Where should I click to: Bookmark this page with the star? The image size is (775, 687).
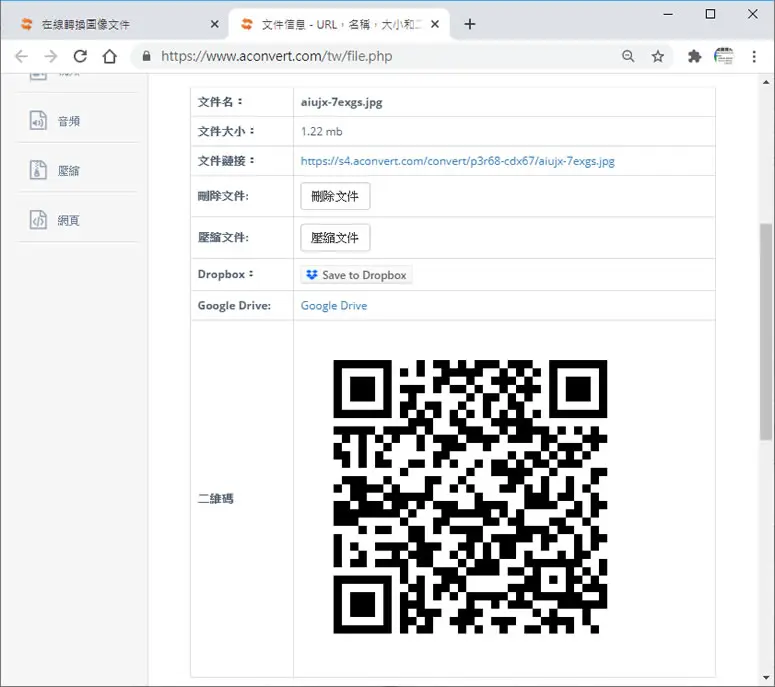point(657,56)
